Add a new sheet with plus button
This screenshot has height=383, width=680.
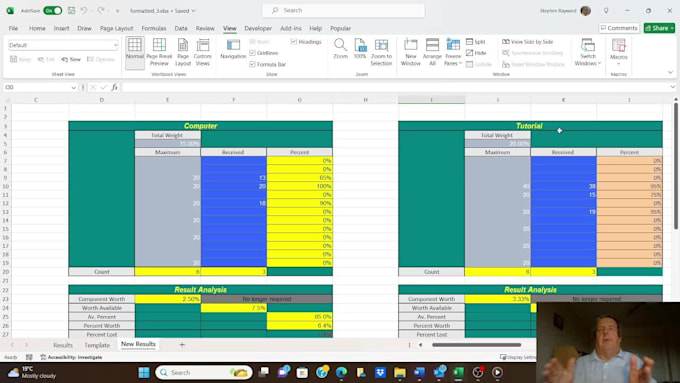(182, 344)
